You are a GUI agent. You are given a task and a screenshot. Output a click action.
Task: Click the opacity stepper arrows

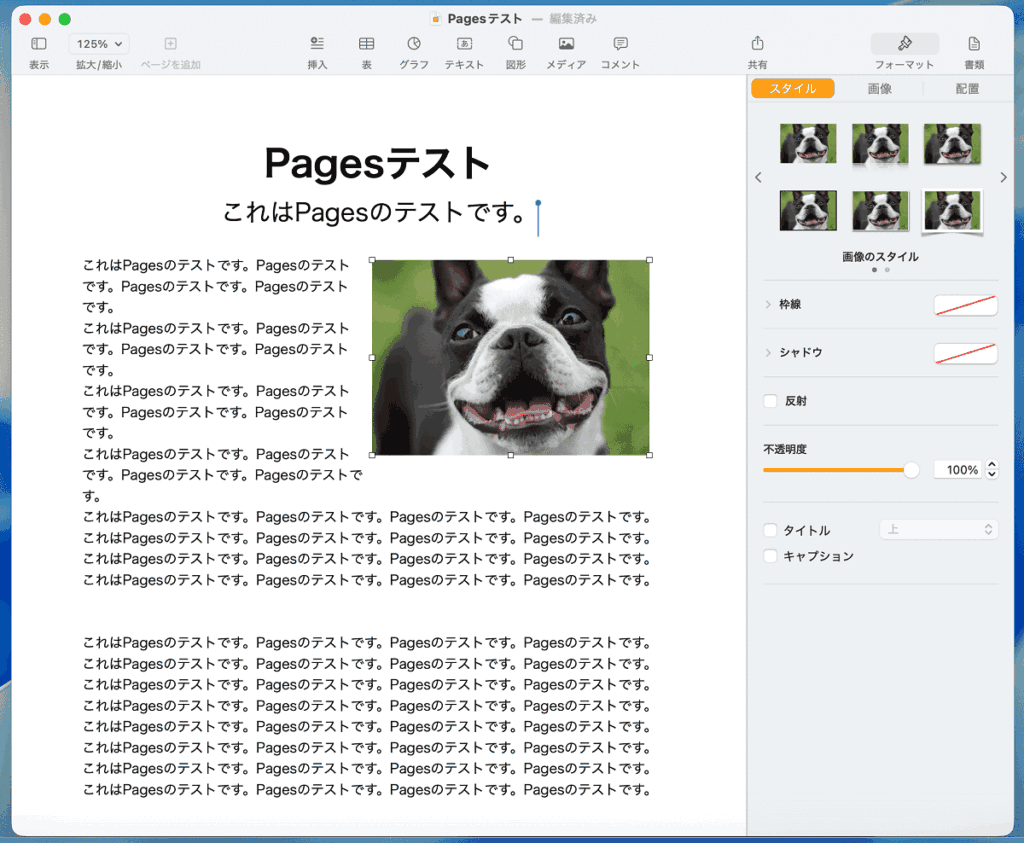(x=992, y=469)
